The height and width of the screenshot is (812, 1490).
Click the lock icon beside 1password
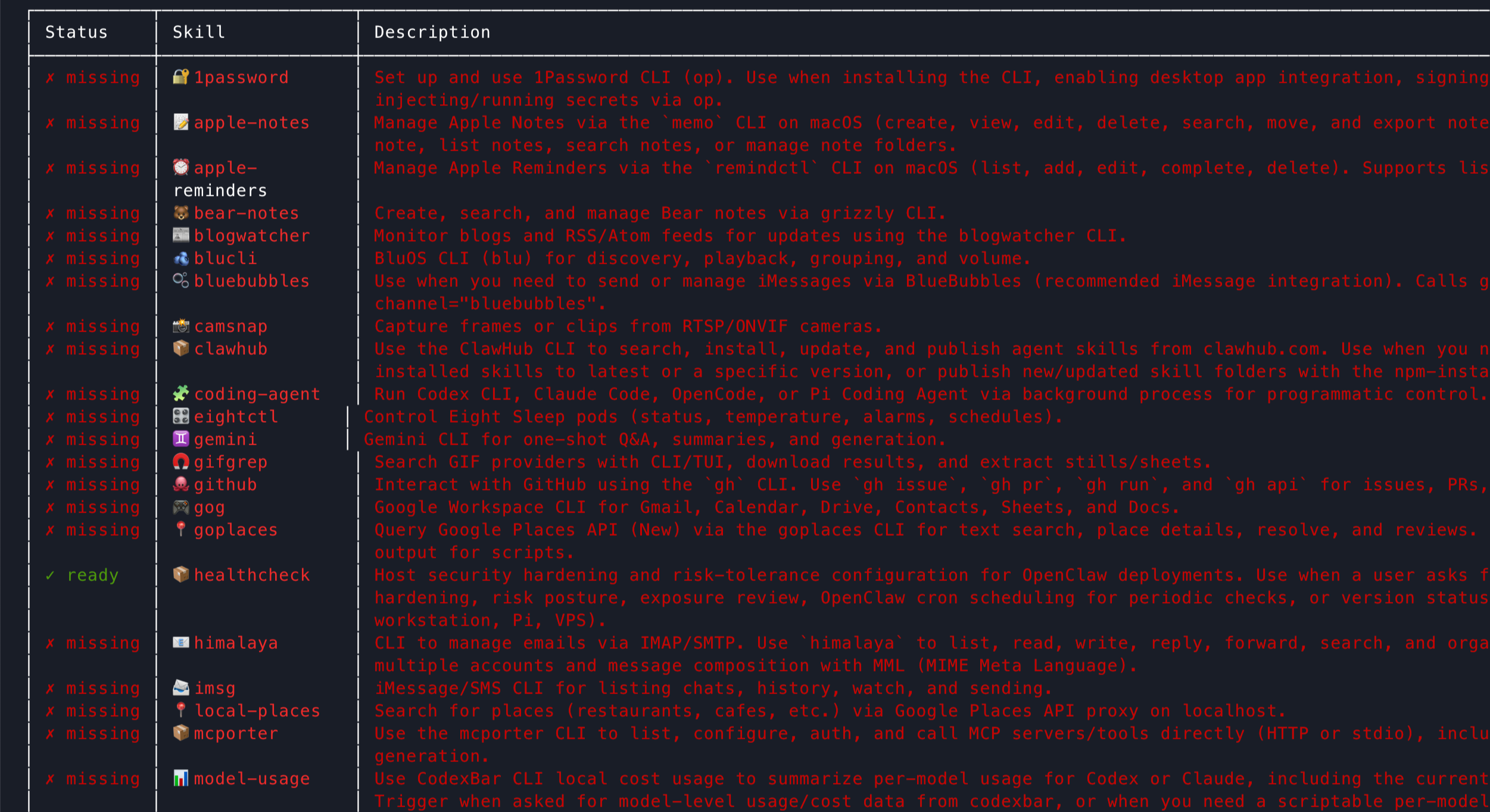[x=181, y=77]
